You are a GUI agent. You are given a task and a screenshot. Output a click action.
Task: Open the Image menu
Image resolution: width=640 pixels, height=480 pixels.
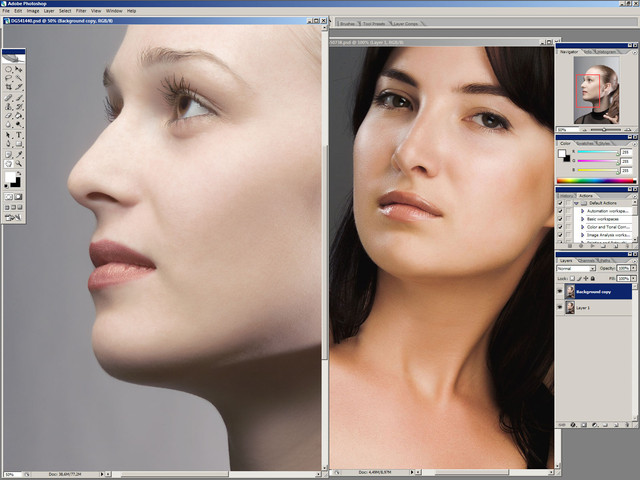click(x=33, y=11)
